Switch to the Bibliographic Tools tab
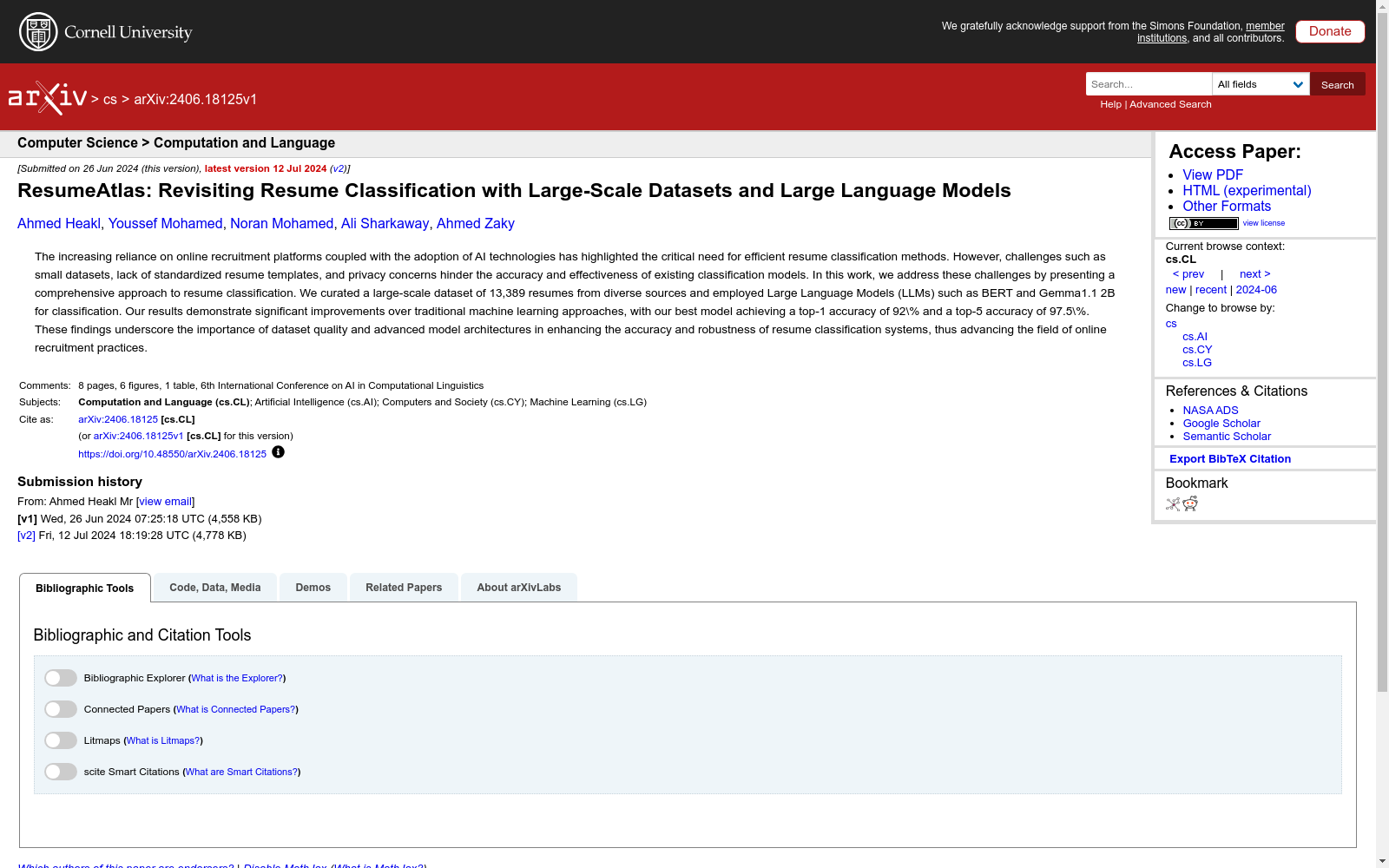 point(85,588)
